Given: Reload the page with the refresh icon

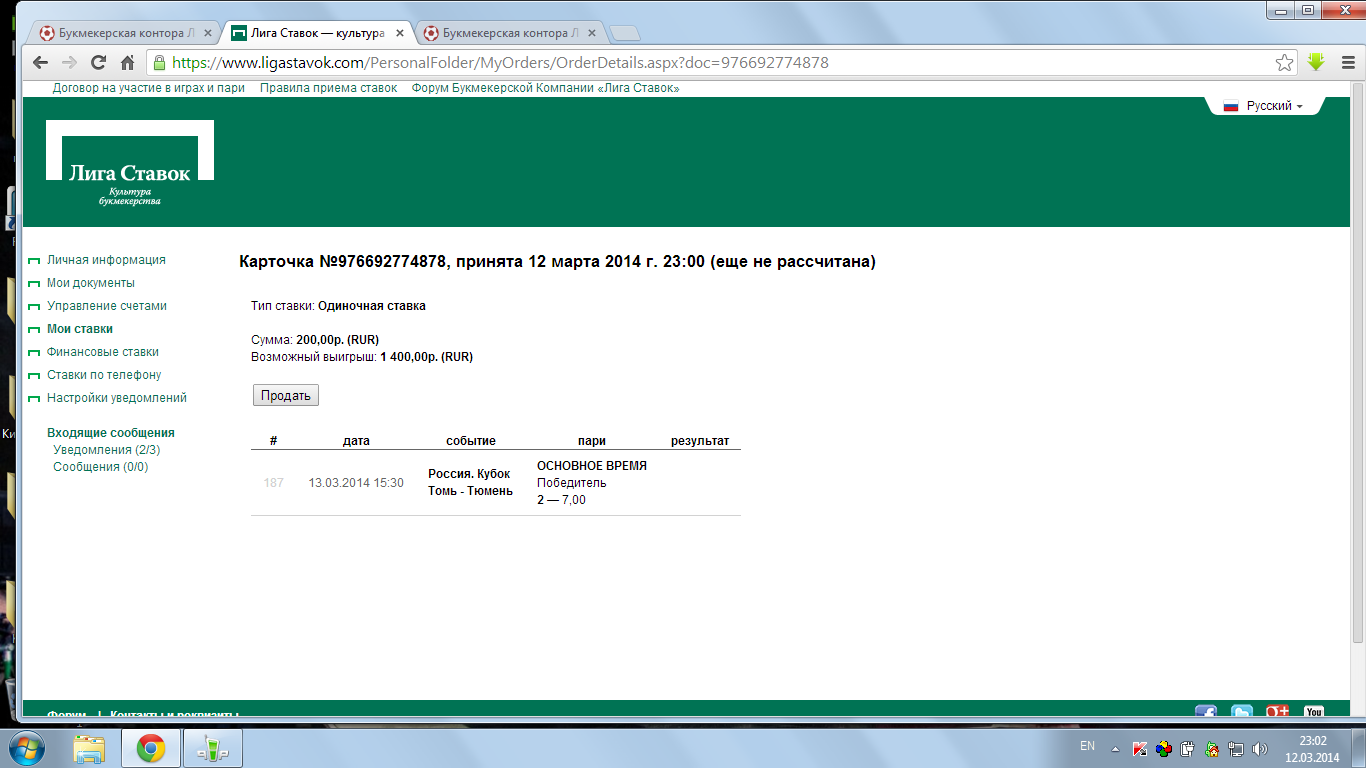Looking at the screenshot, I should [x=98, y=62].
